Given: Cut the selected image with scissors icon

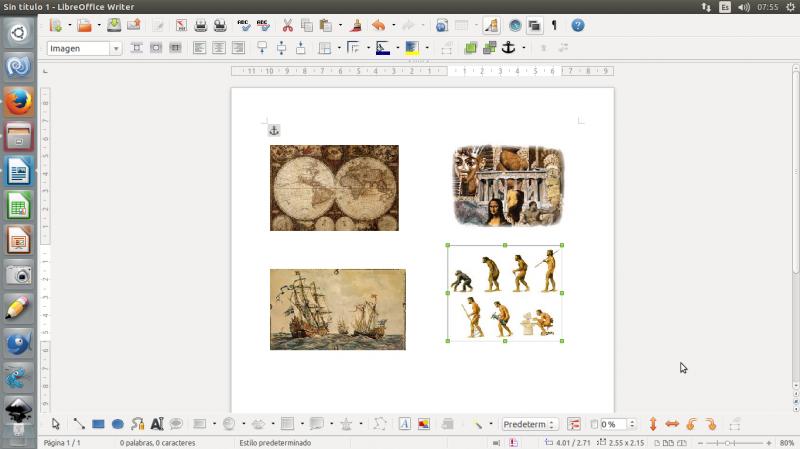Looking at the screenshot, I should tap(287, 26).
